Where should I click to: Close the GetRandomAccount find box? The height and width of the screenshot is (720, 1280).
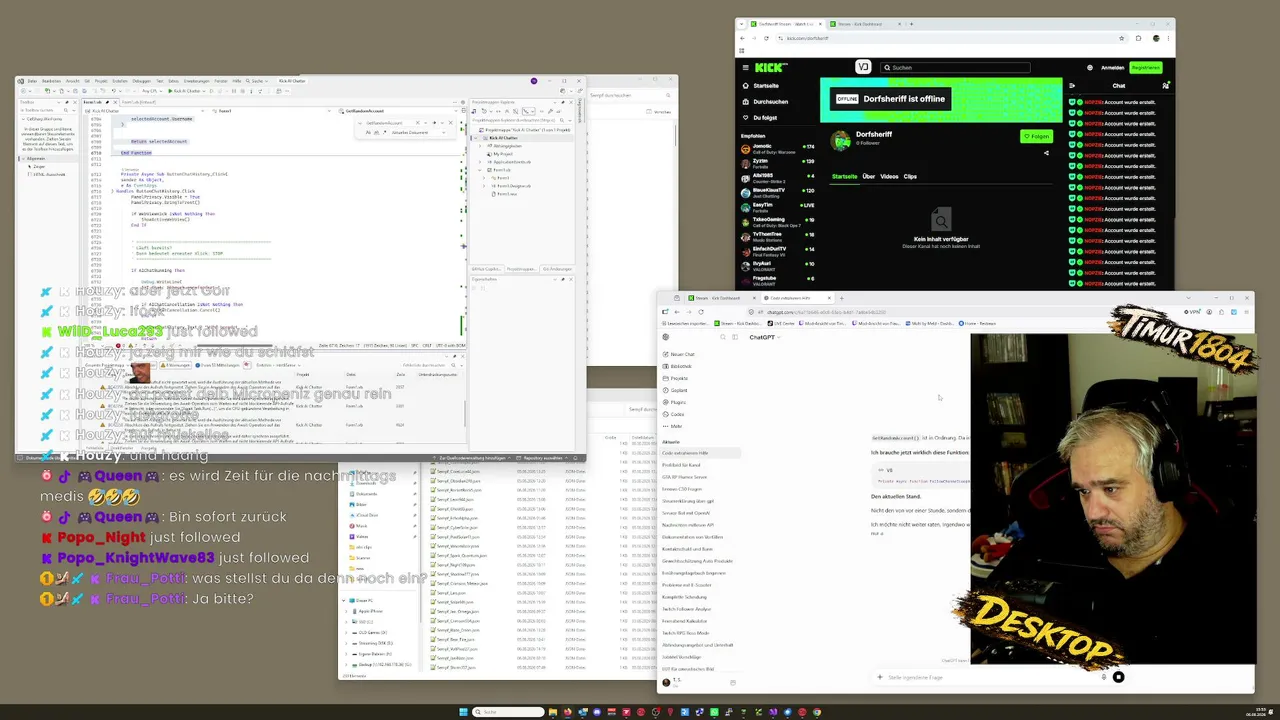click(451, 123)
